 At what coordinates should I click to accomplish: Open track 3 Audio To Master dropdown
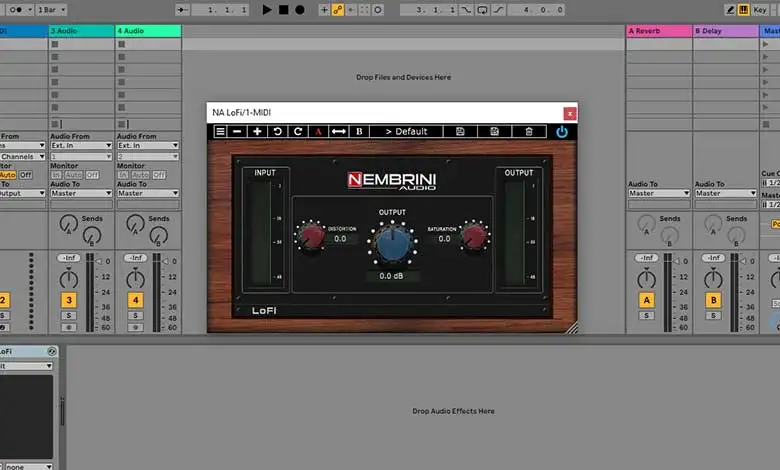pos(81,193)
